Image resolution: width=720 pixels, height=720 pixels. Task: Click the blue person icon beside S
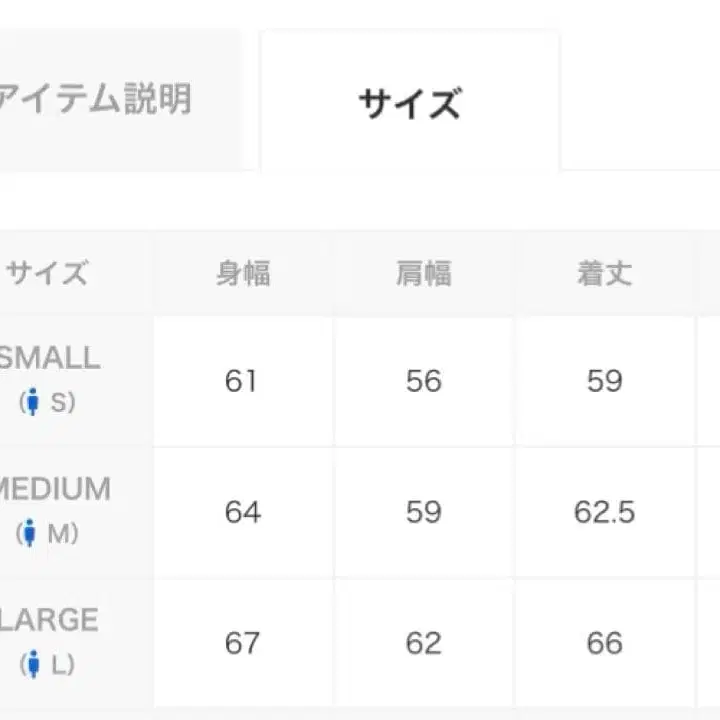pos(32,403)
